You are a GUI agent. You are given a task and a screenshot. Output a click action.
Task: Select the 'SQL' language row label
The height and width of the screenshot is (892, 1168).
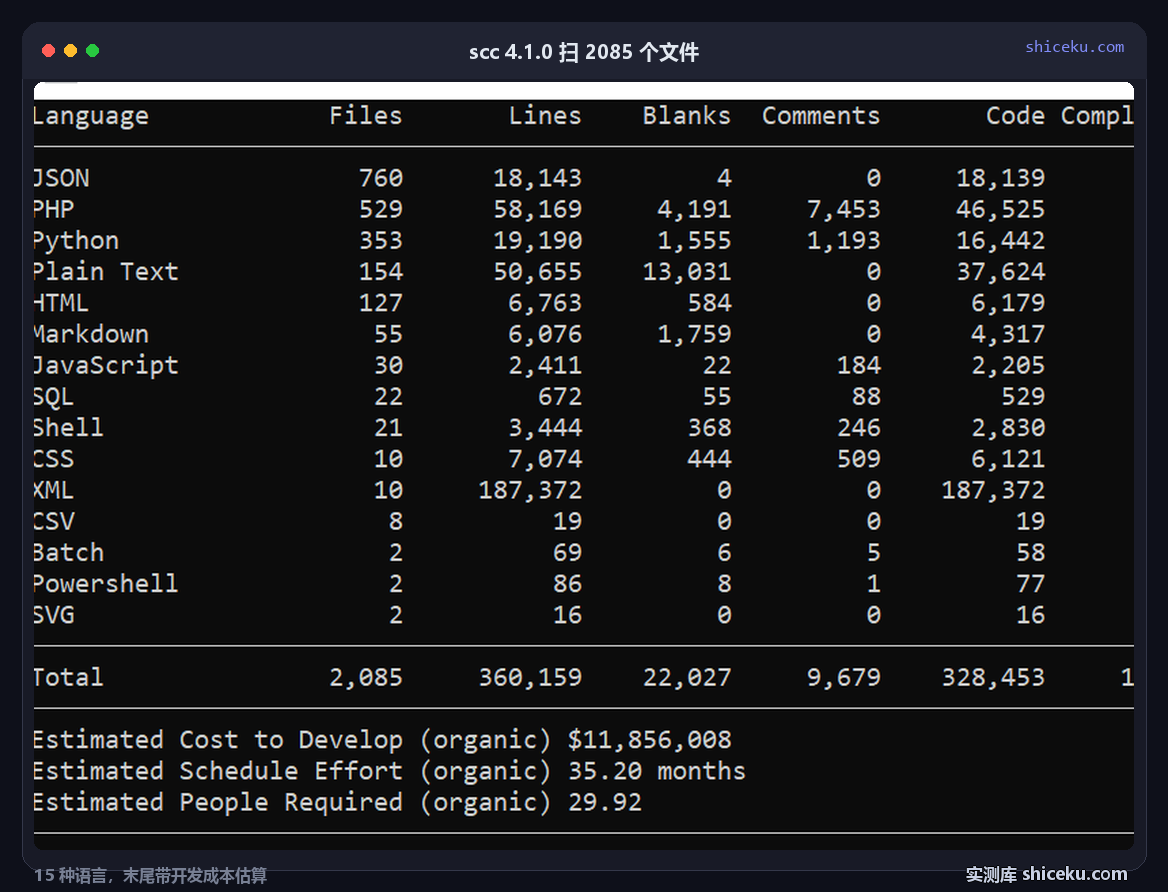coord(54,397)
